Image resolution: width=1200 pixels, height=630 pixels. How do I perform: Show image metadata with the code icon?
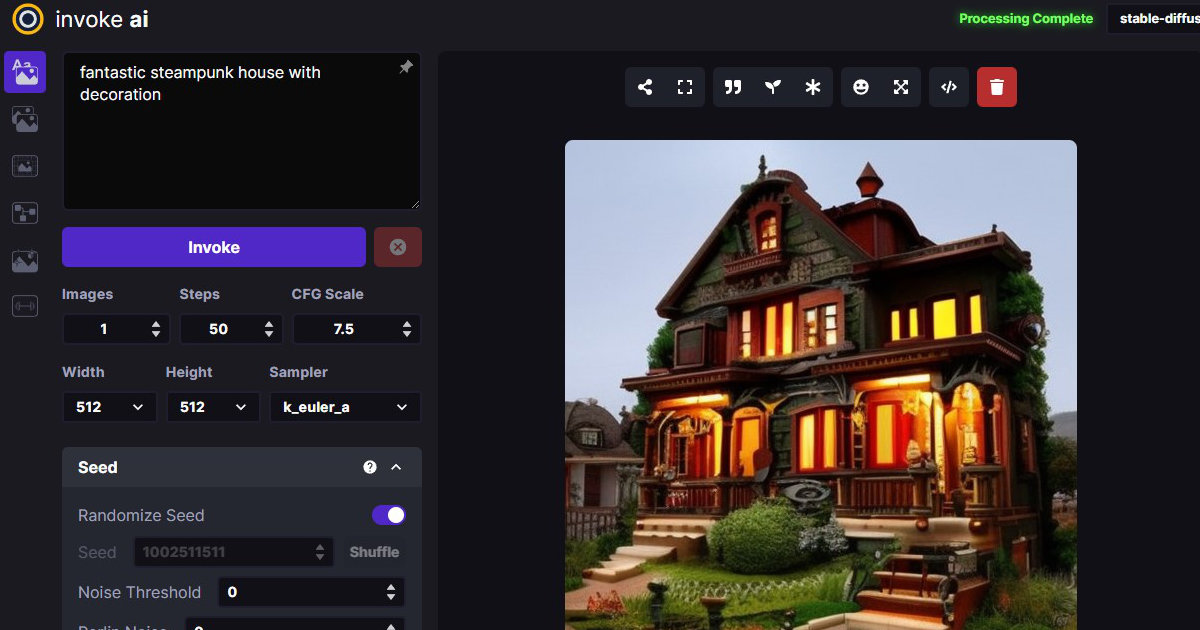tap(949, 87)
